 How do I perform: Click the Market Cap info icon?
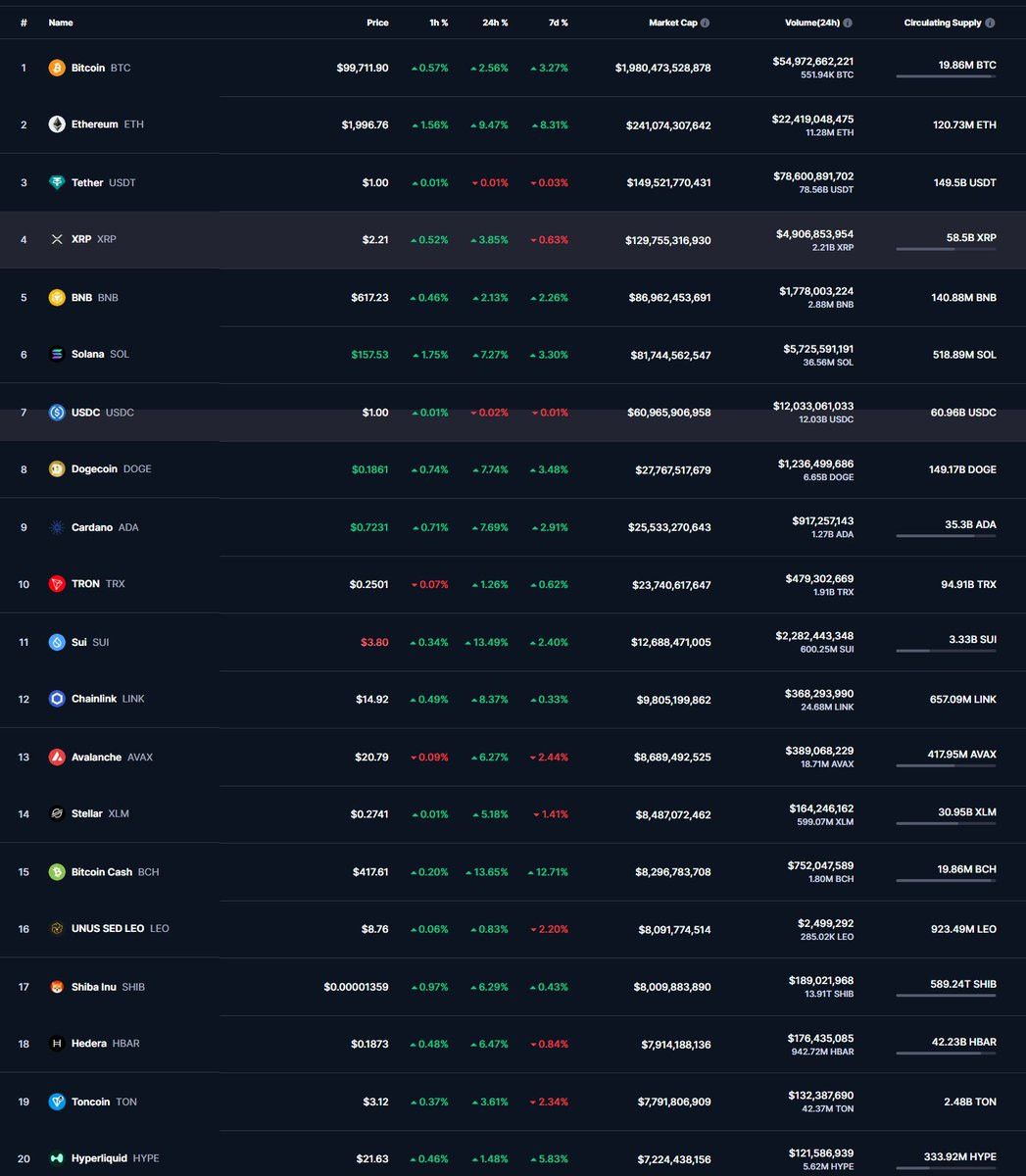pos(706,23)
